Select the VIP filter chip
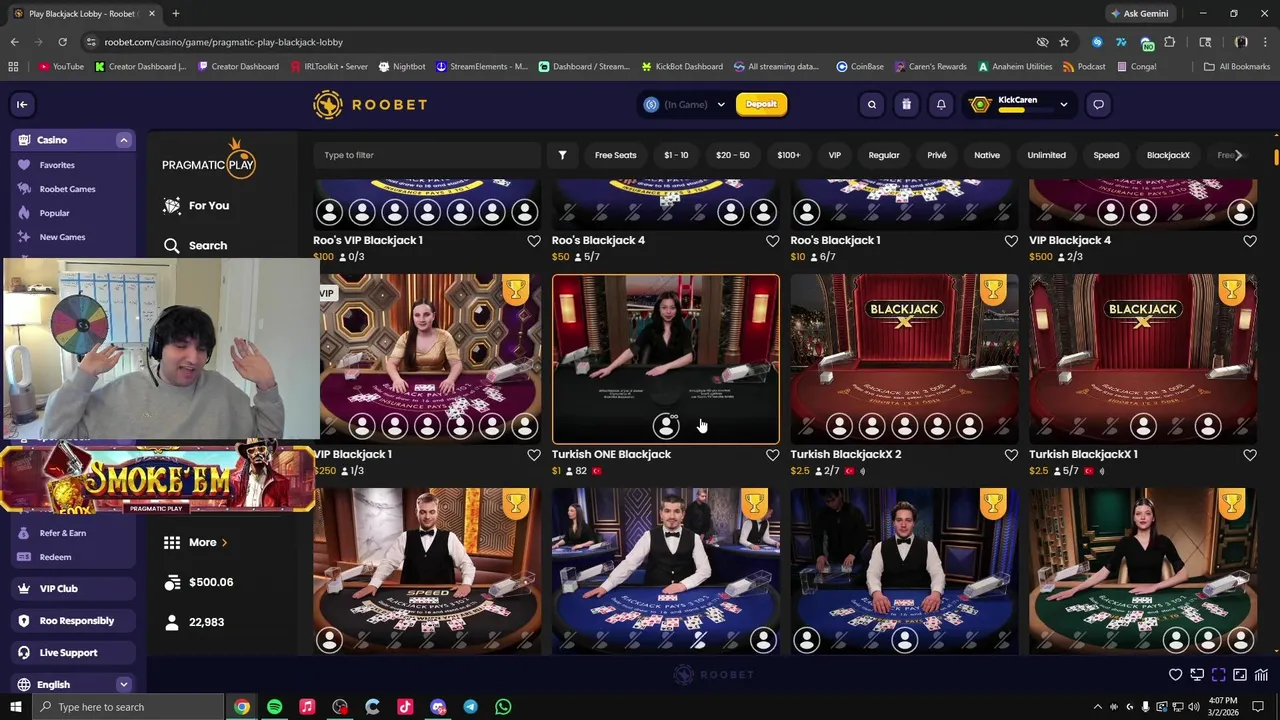The height and width of the screenshot is (720, 1280). coord(834,155)
